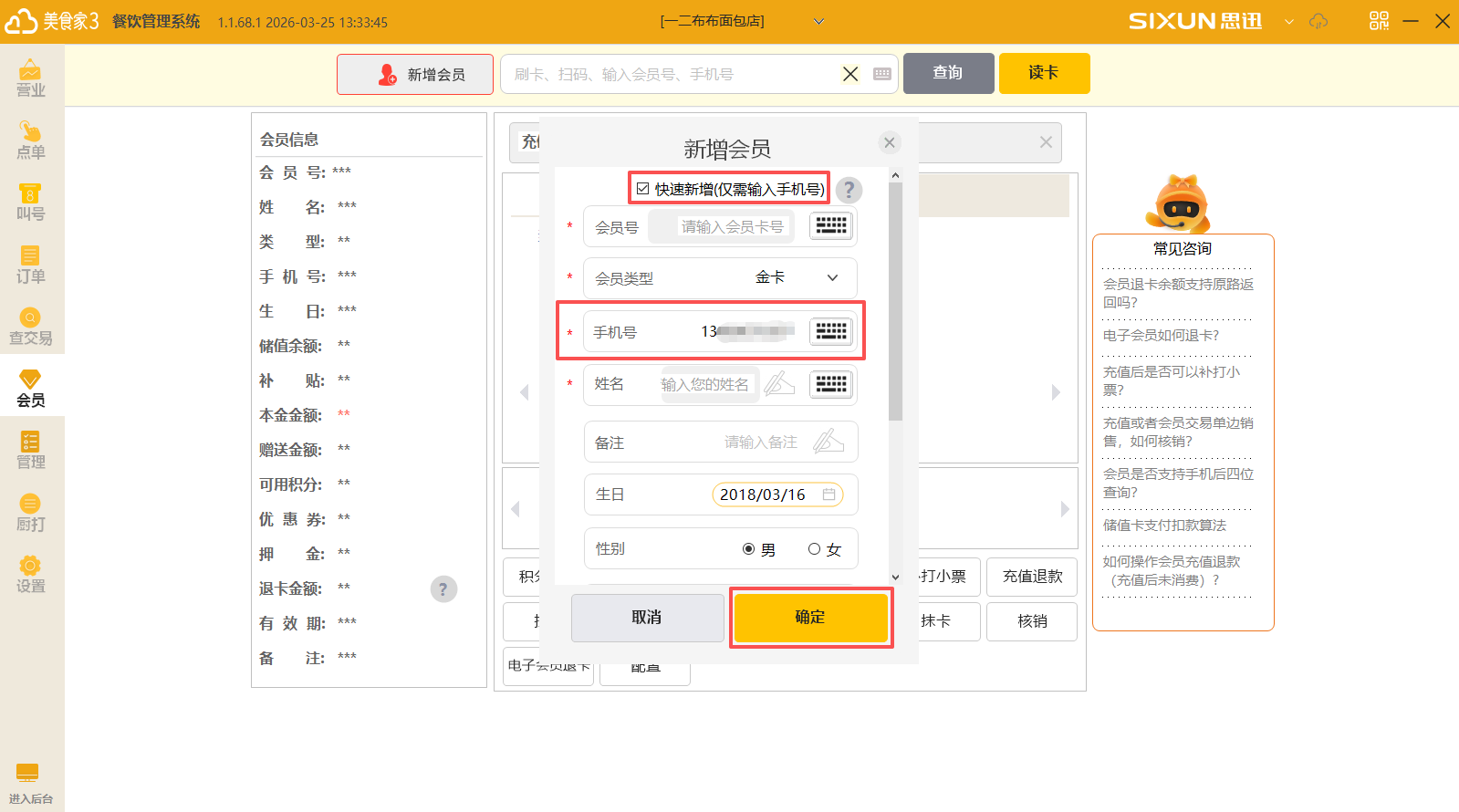Toggle the quick add member checkbox
The image size is (1459, 812).
(643, 189)
